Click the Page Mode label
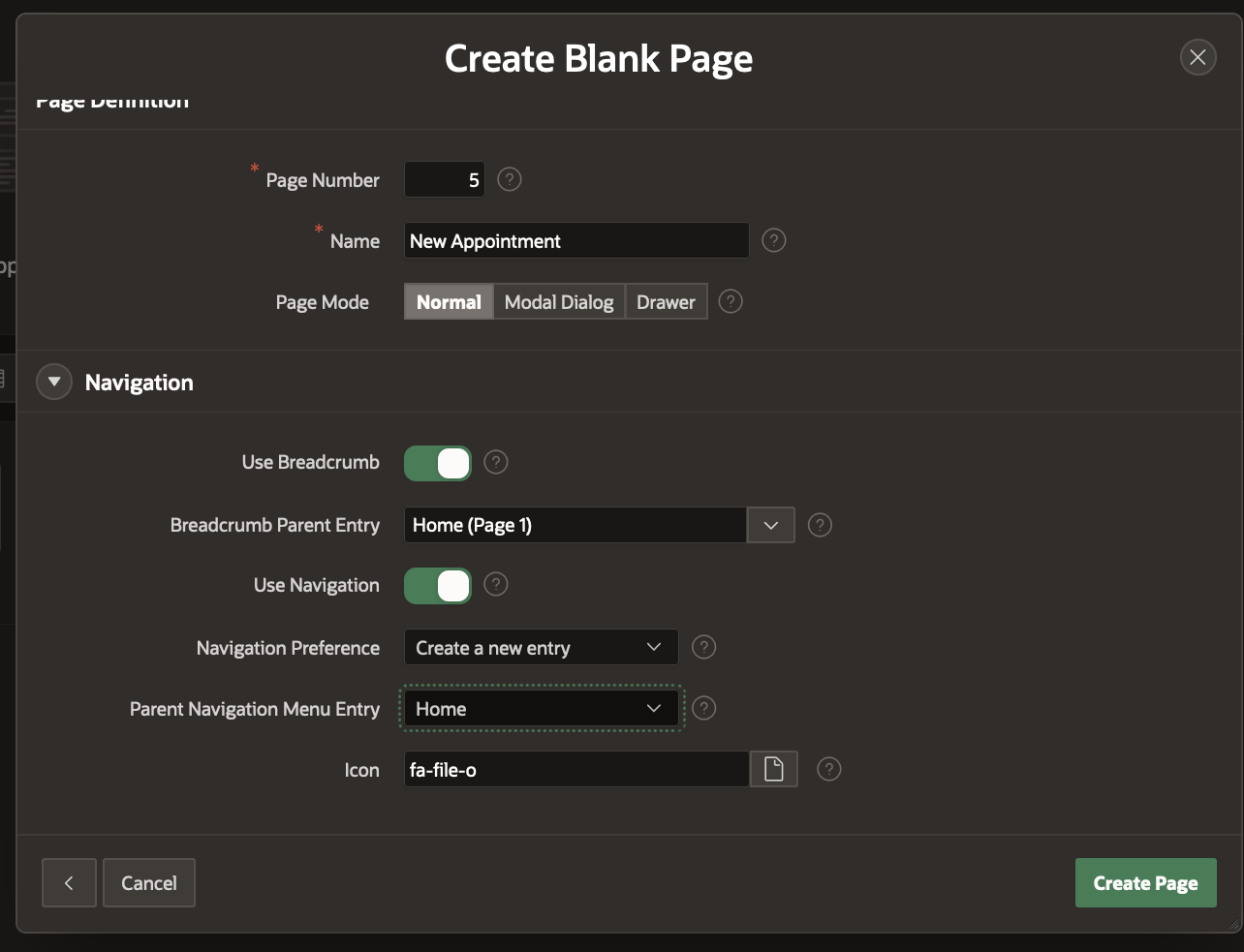Image resolution: width=1244 pixels, height=952 pixels. (x=323, y=302)
